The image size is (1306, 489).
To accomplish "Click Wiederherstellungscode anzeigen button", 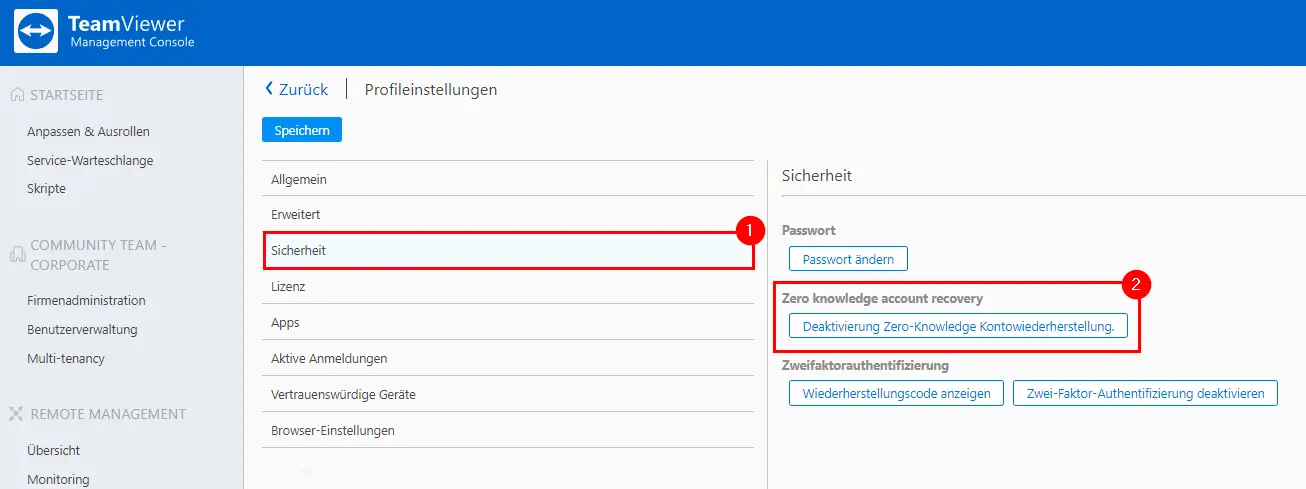I will (x=896, y=393).
